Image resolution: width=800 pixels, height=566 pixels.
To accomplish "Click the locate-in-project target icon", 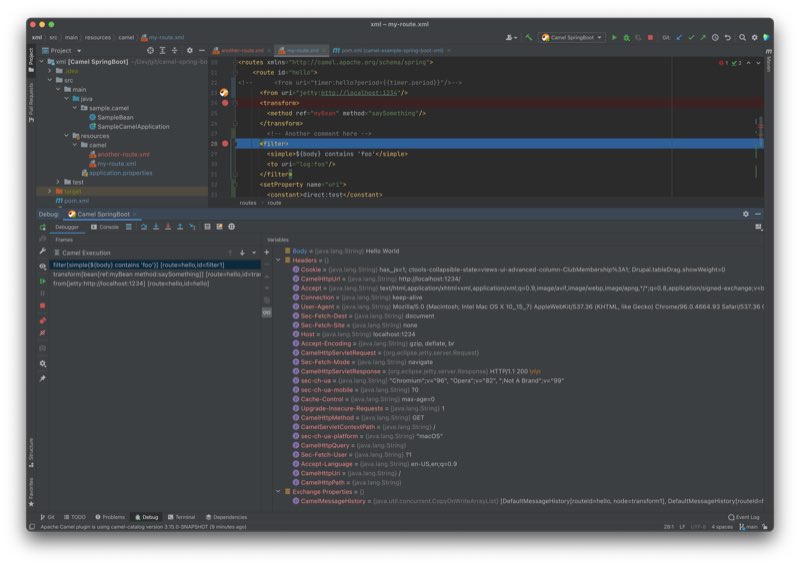I will coord(150,51).
